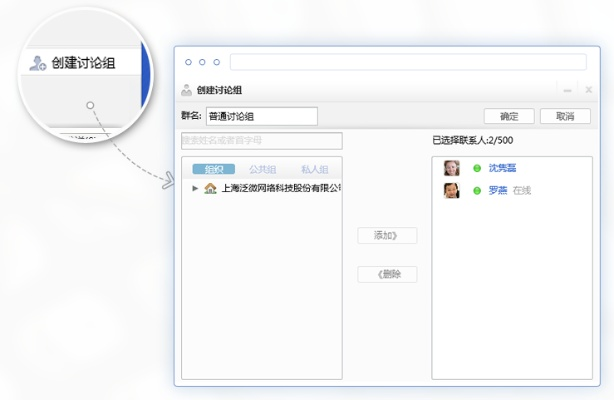Viewport: 614px width, 400px height.
Task: Click the 删除 button to remove contact
Action: 387,275
